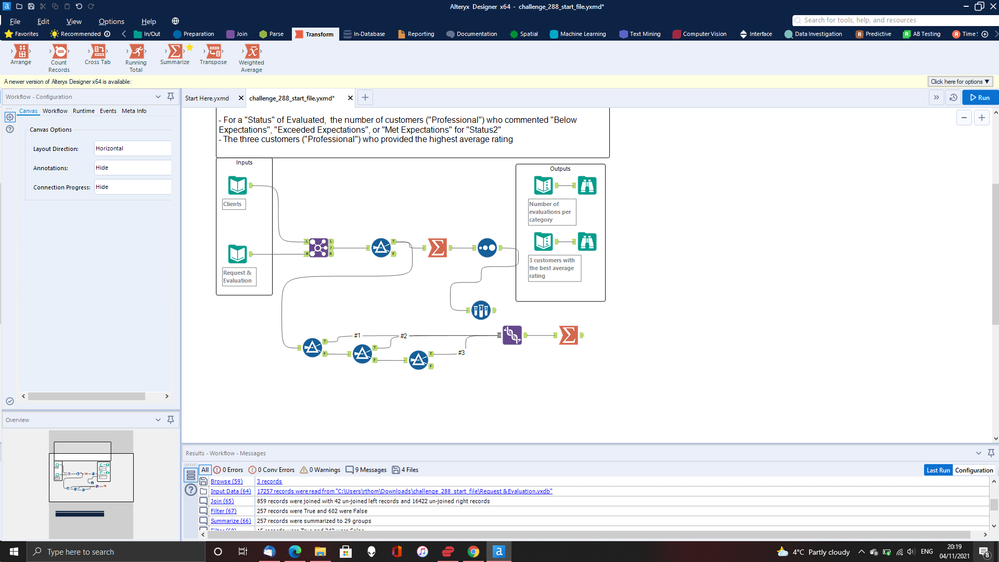Open Chrome from the taskbar
Viewport: 999px width, 562px height.
click(473, 551)
